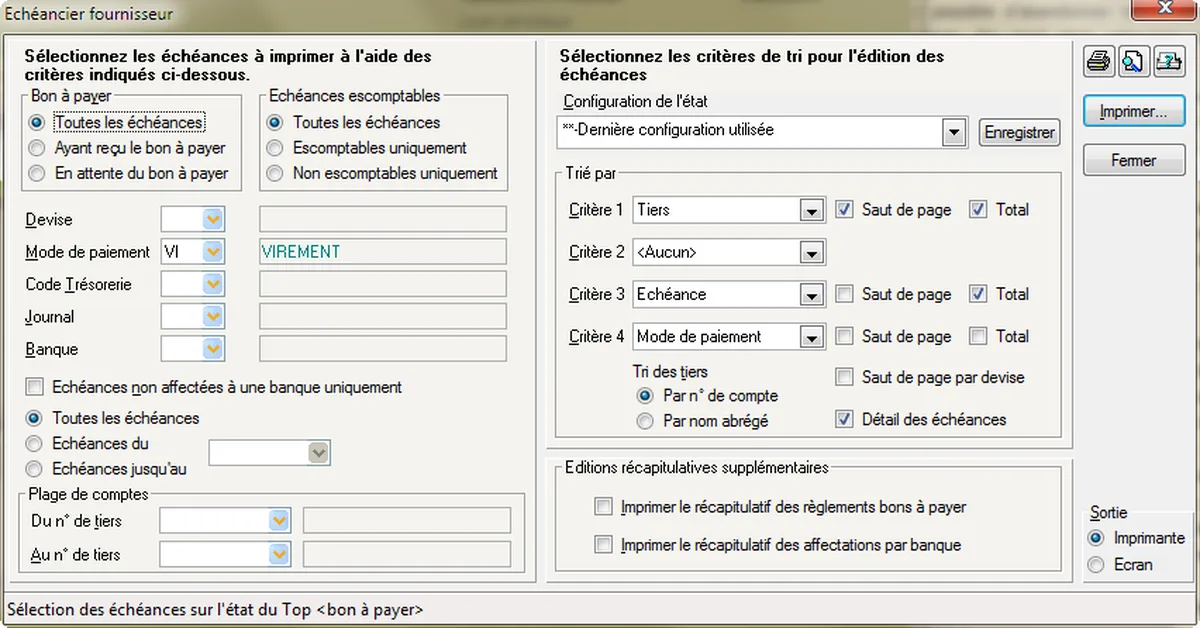Click the Imprimer... button

click(x=1133, y=111)
